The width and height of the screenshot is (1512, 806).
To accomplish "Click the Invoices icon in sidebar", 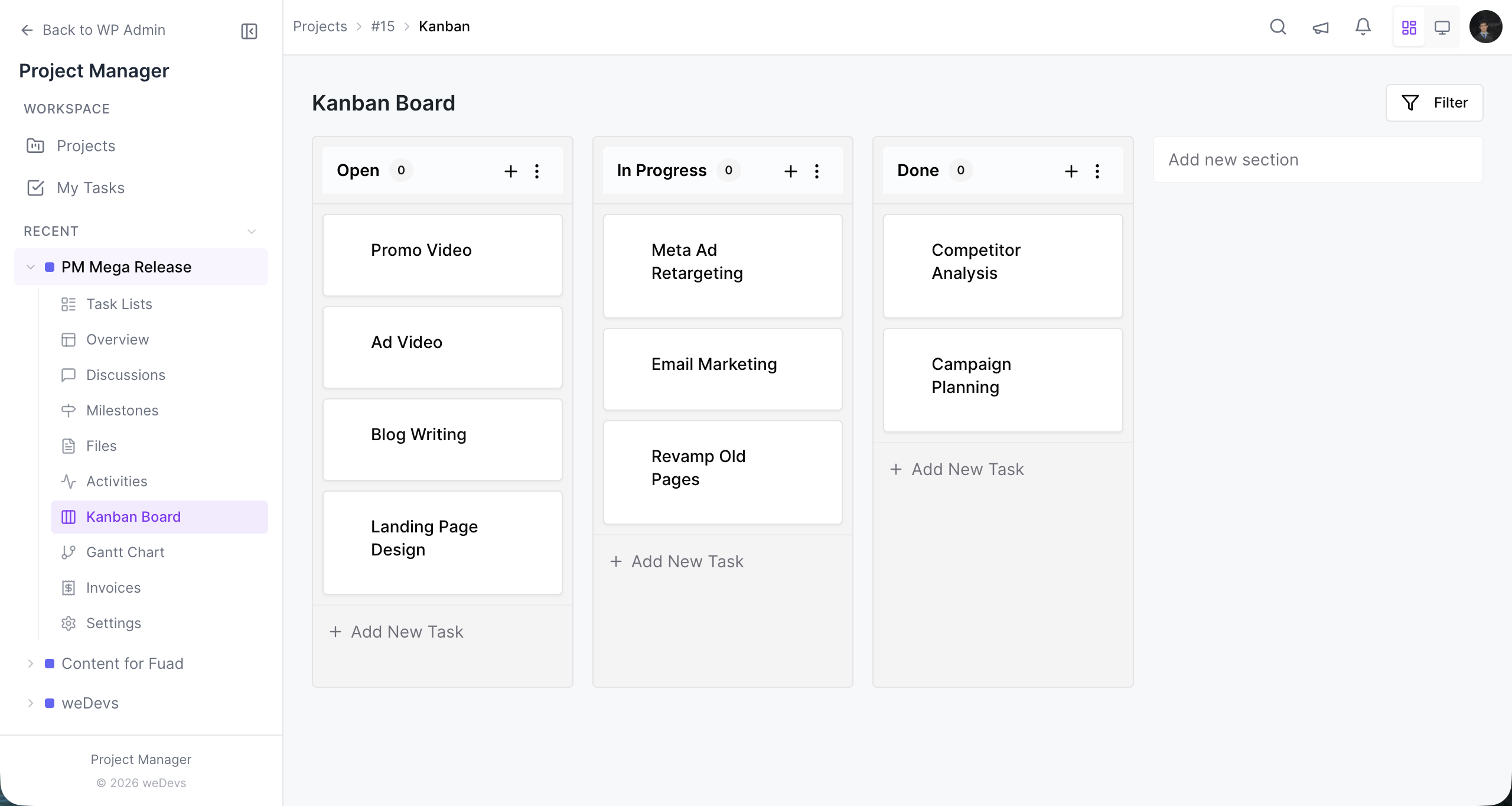I will (x=69, y=587).
